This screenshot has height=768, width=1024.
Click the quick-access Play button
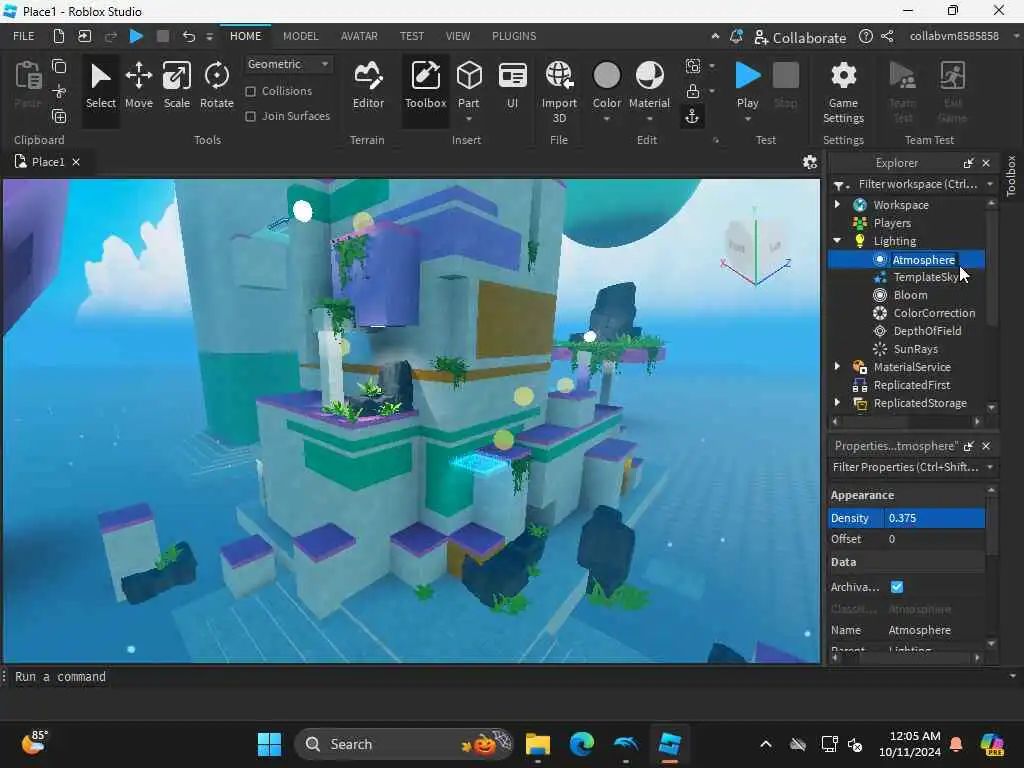[x=136, y=37]
